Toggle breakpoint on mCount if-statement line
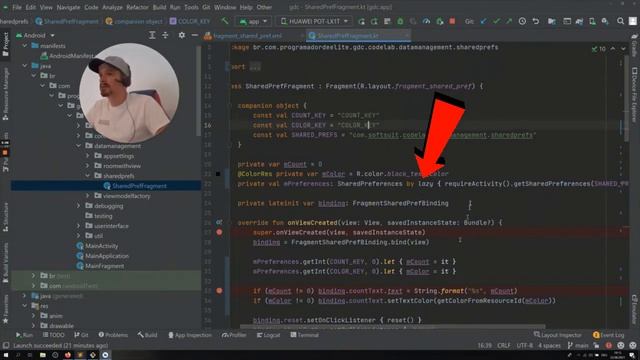Image resolution: width=640 pixels, height=360 pixels. 219,291
